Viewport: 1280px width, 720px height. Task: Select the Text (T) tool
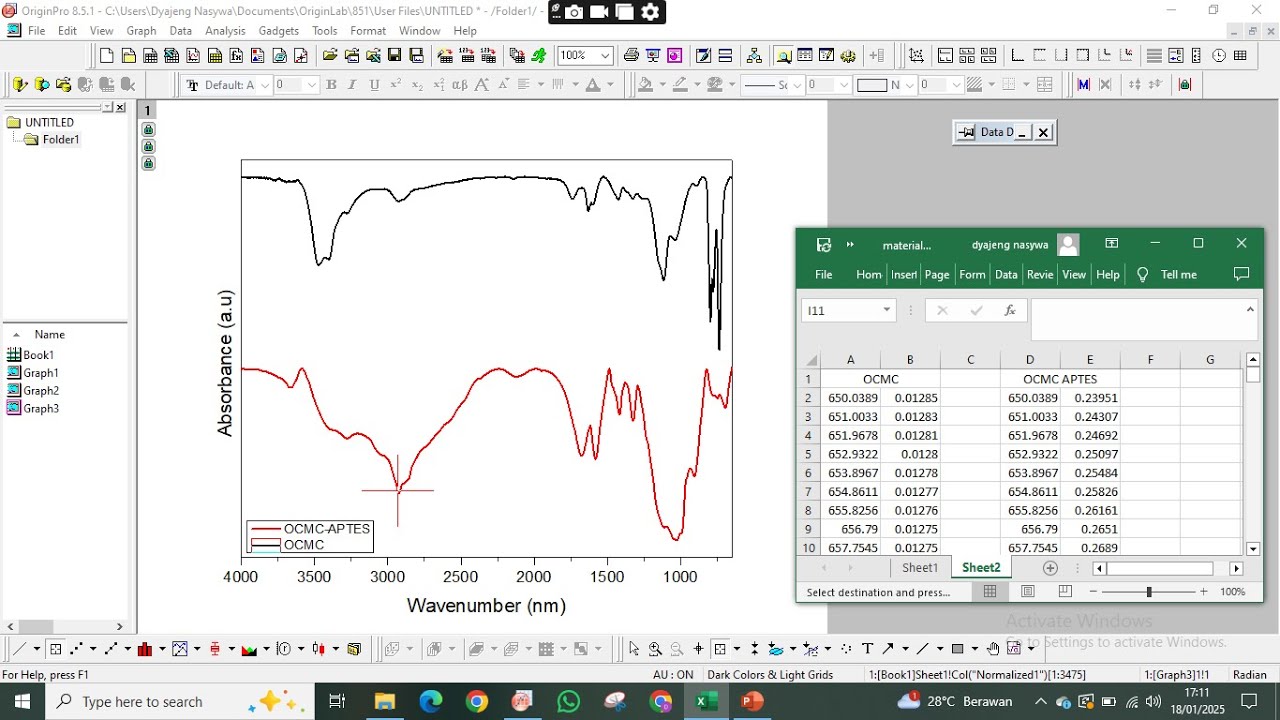(x=867, y=649)
